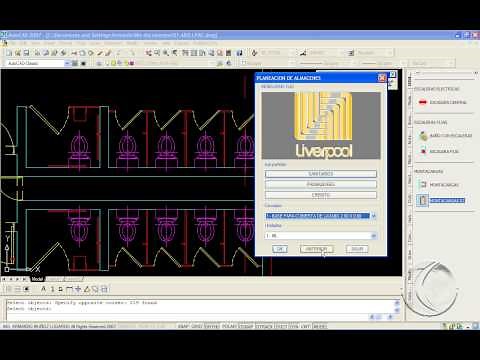Viewport: 480px width, 360px height.
Task: Toggle OSNAP in the status bar
Action: coord(246,326)
